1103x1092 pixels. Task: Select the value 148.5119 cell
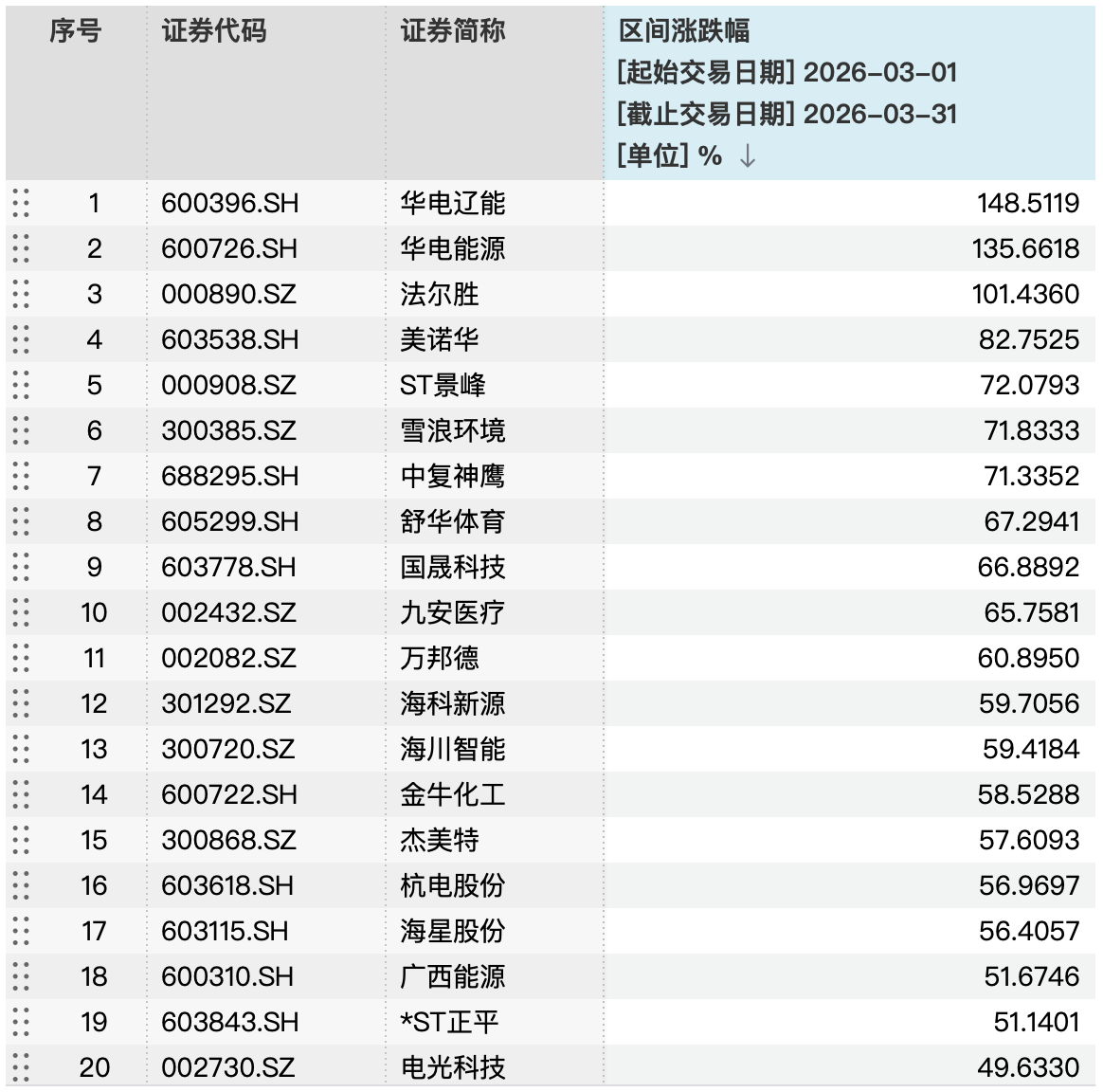click(x=1028, y=203)
